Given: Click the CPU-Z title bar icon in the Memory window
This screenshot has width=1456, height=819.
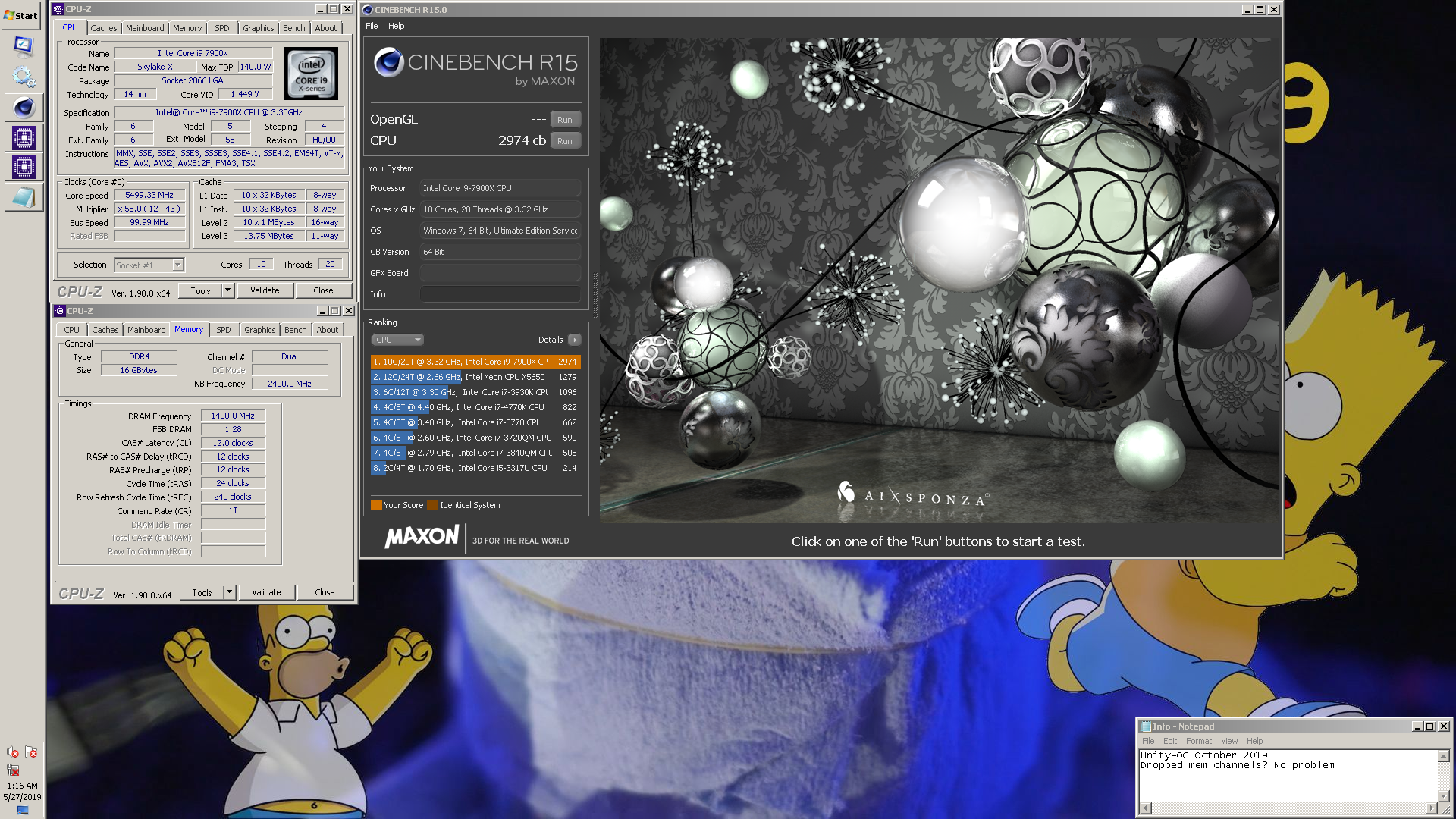Looking at the screenshot, I should 60,311.
